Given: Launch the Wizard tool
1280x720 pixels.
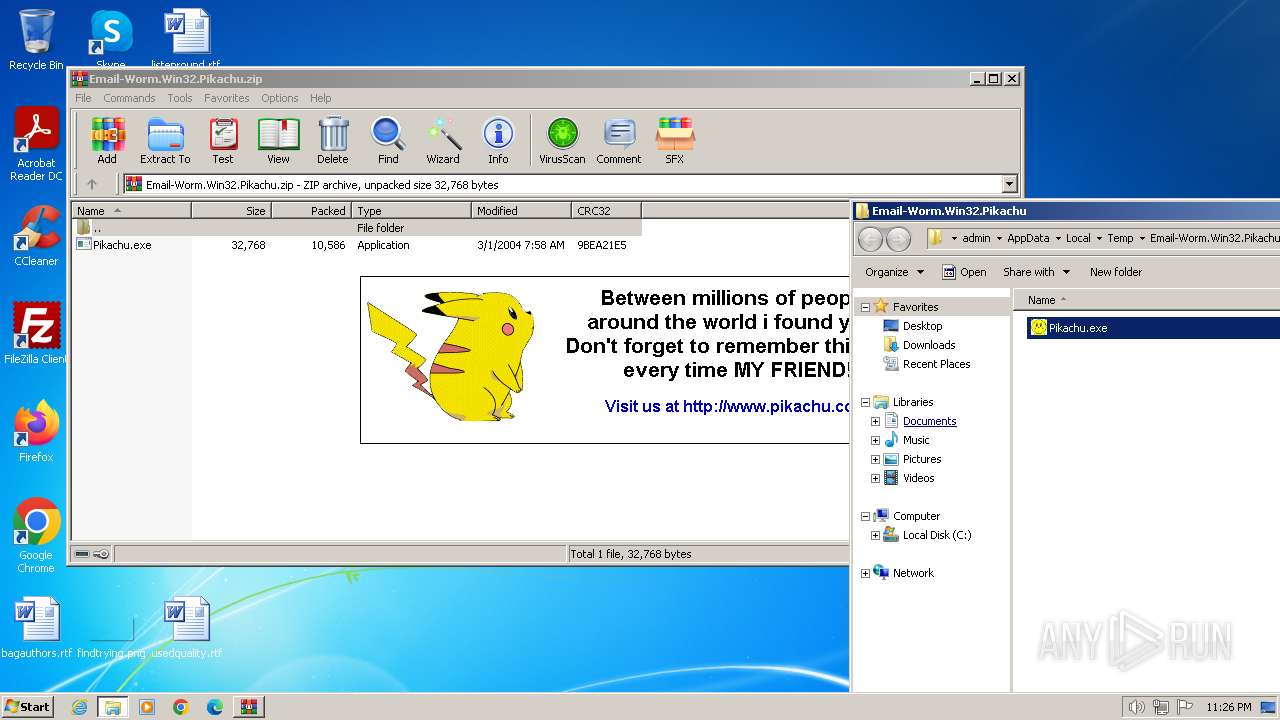Looking at the screenshot, I should tap(443, 140).
